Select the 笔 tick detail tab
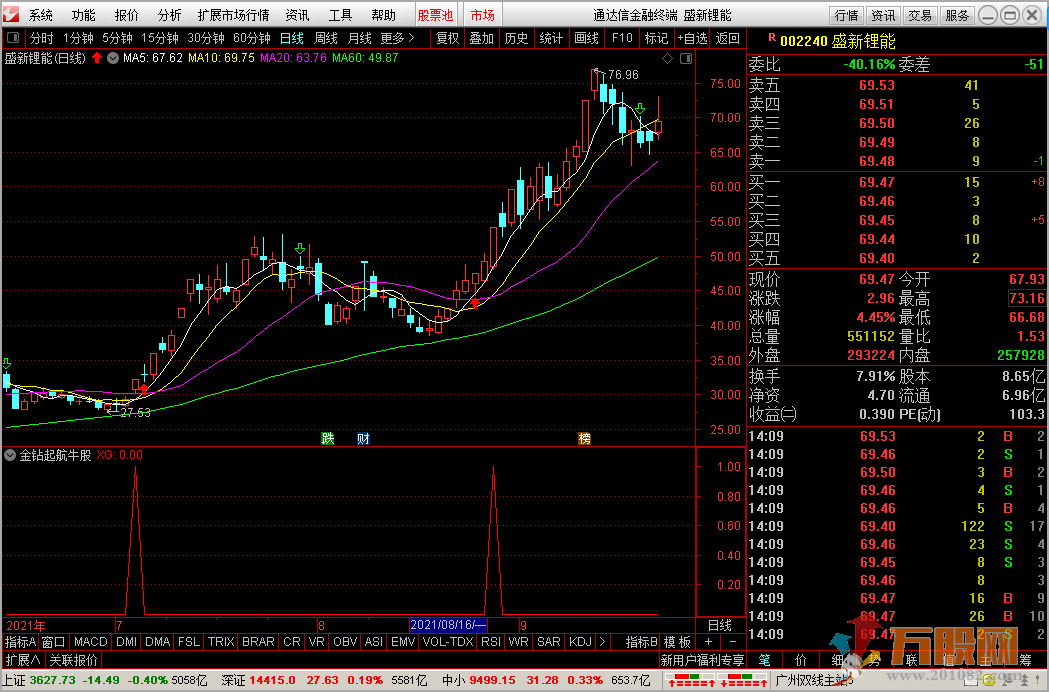Screen dimensions: 1049x692 765,660
